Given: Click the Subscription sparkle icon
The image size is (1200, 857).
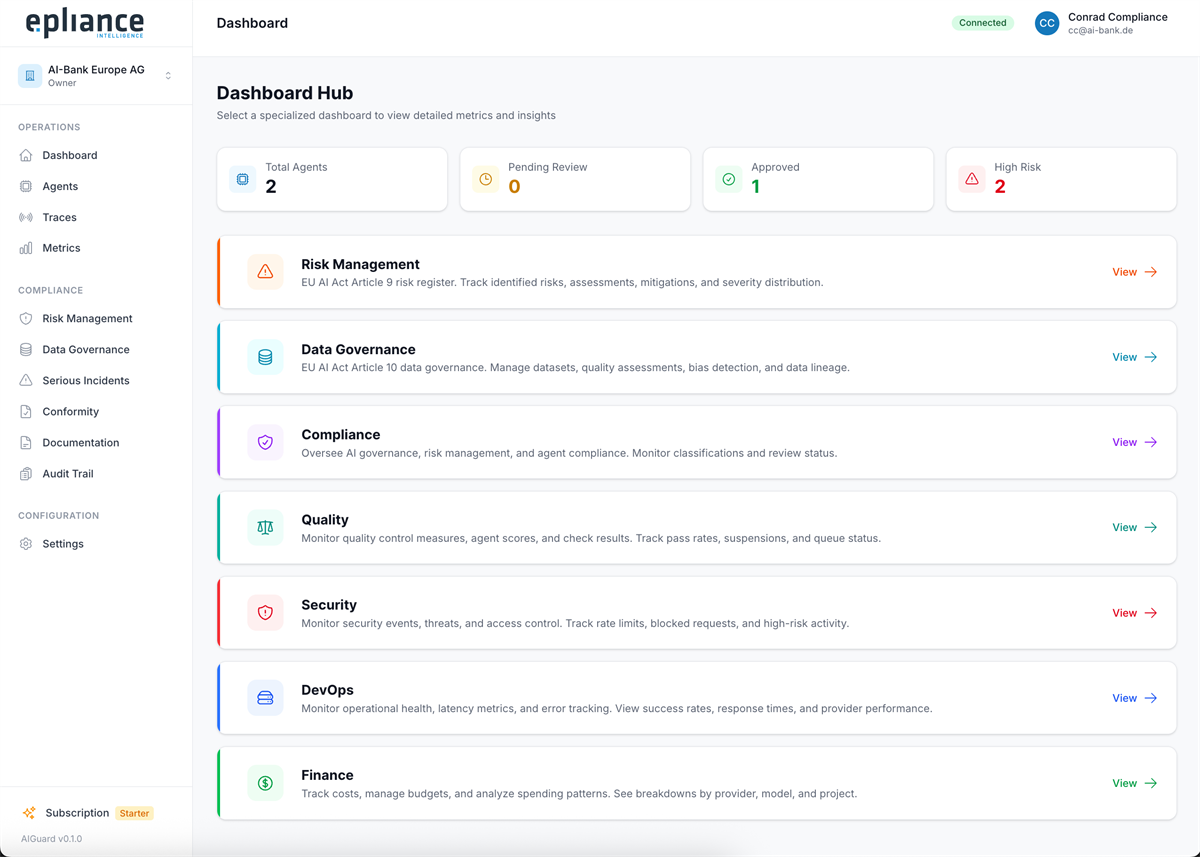Looking at the screenshot, I should [29, 813].
